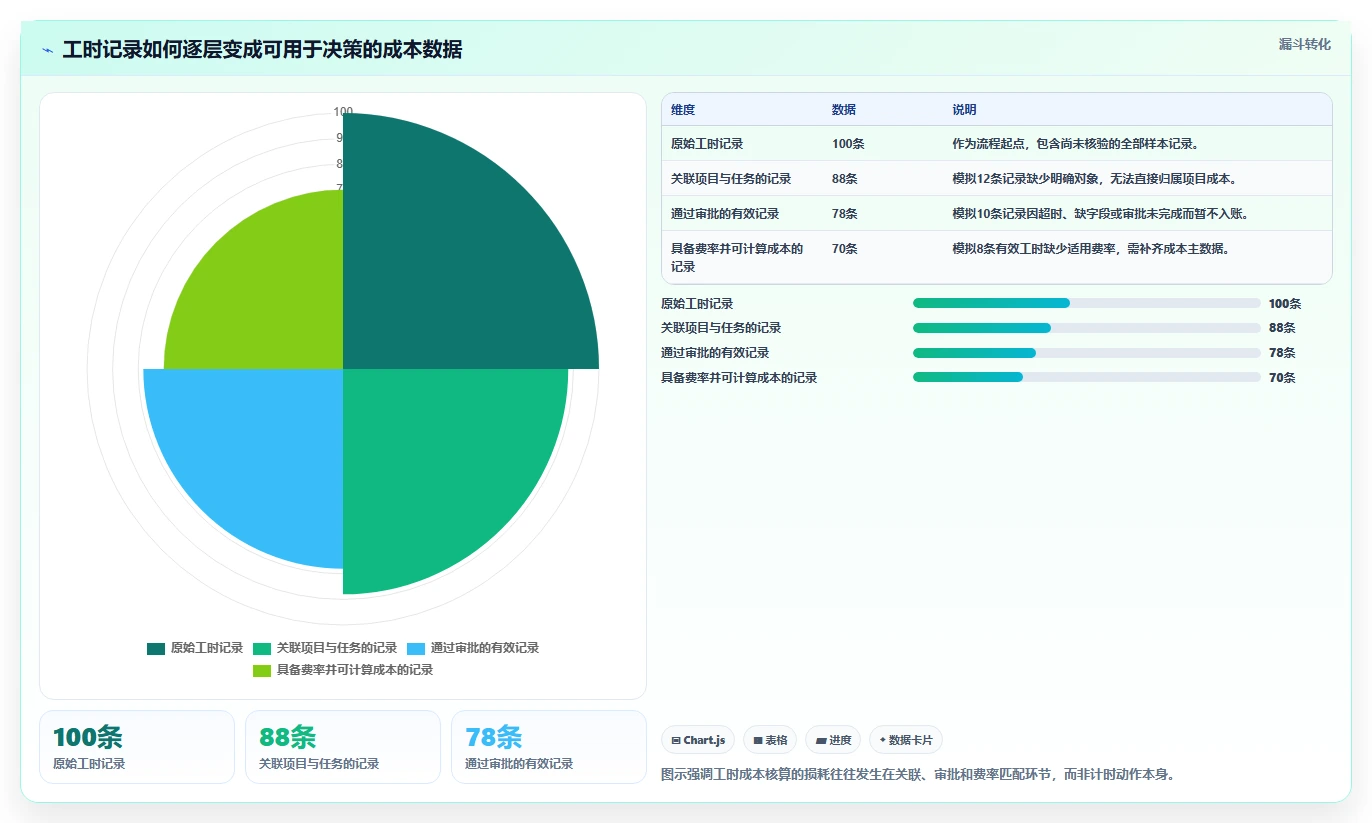
Task: Click the 数据卡片 chip
Action: [x=906, y=740]
